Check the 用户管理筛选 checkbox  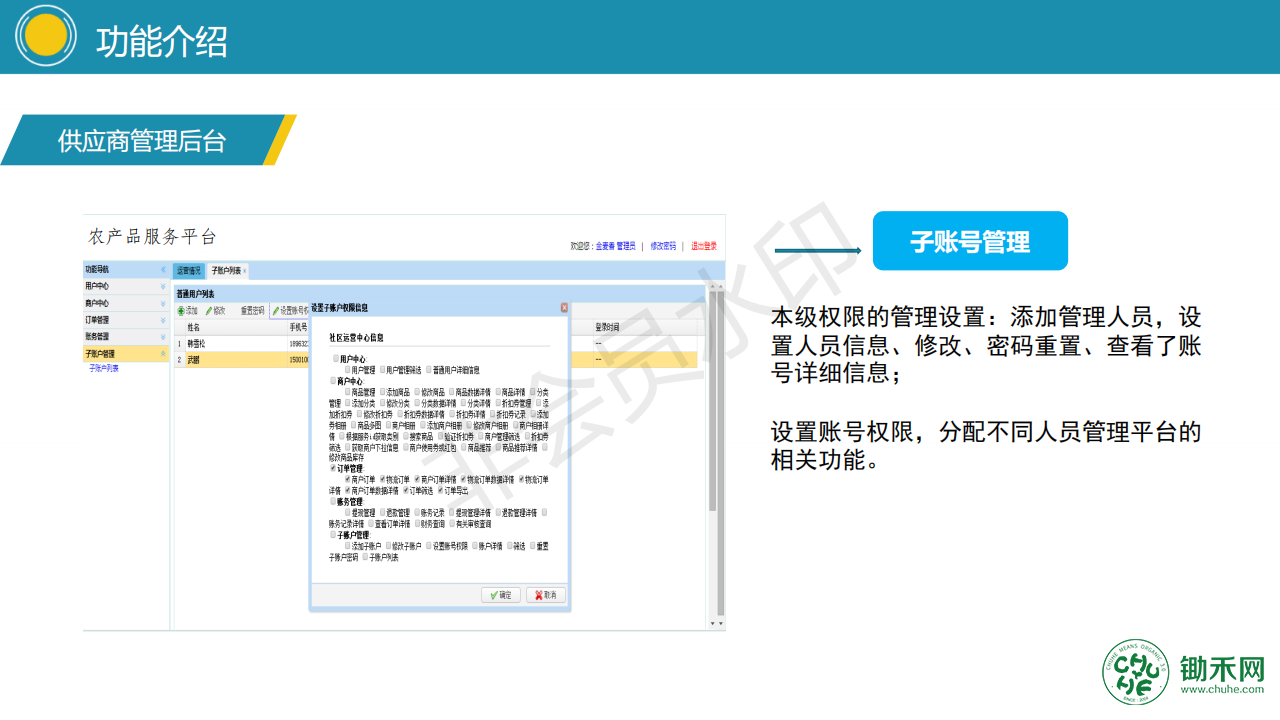click(383, 370)
